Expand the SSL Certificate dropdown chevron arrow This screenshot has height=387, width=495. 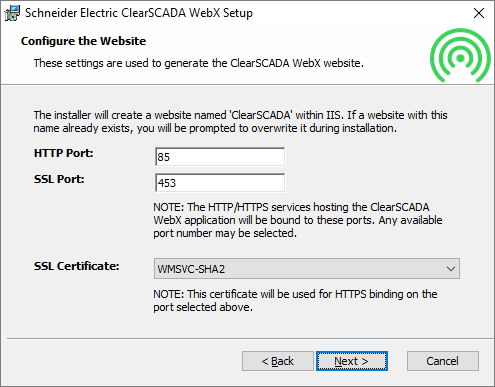[x=451, y=269]
